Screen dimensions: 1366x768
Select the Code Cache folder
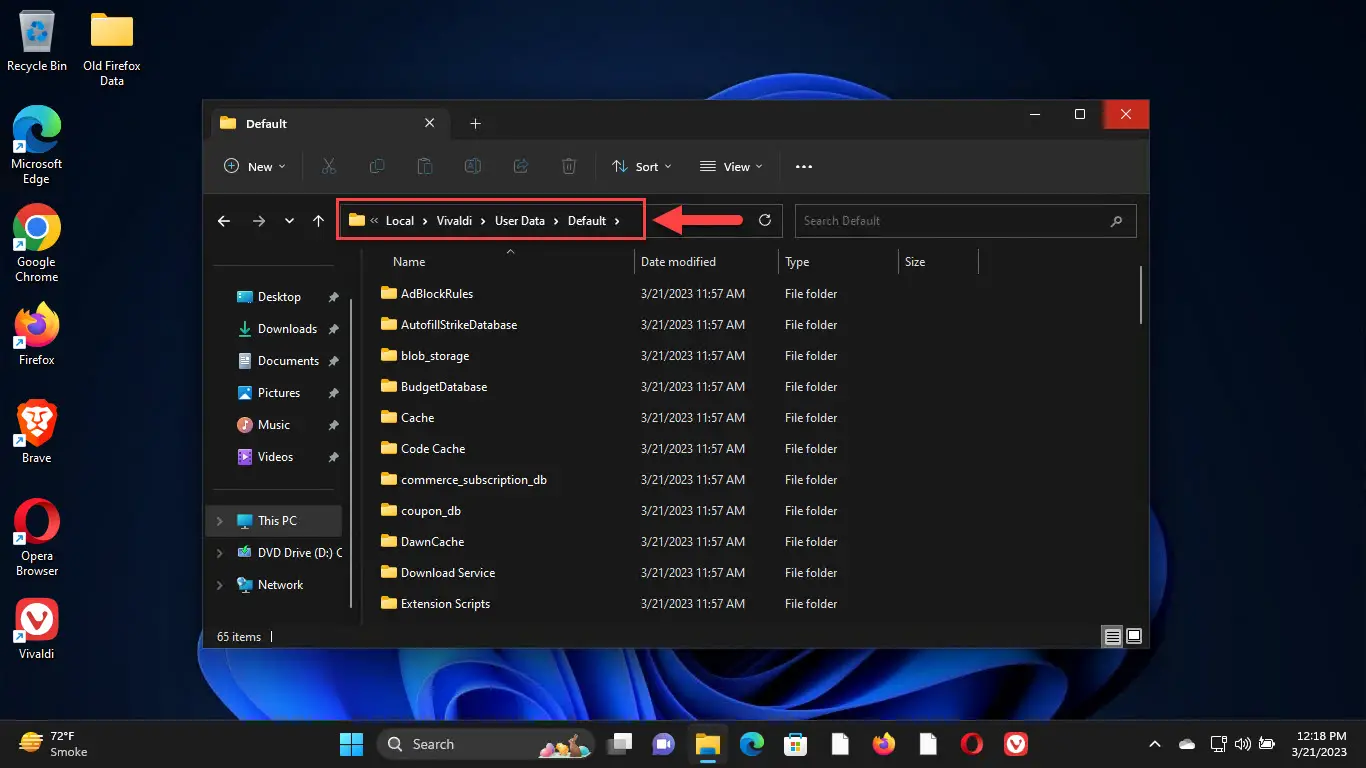(433, 449)
